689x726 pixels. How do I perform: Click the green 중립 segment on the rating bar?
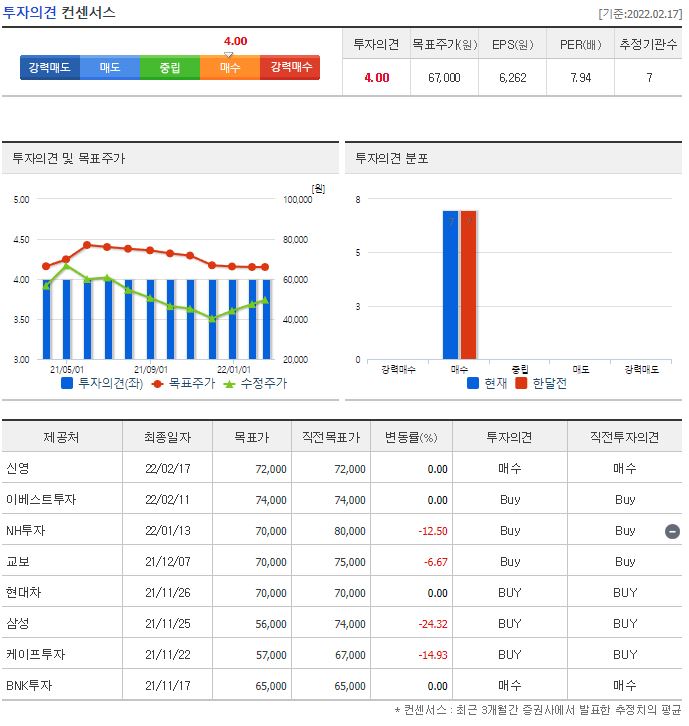pos(170,68)
